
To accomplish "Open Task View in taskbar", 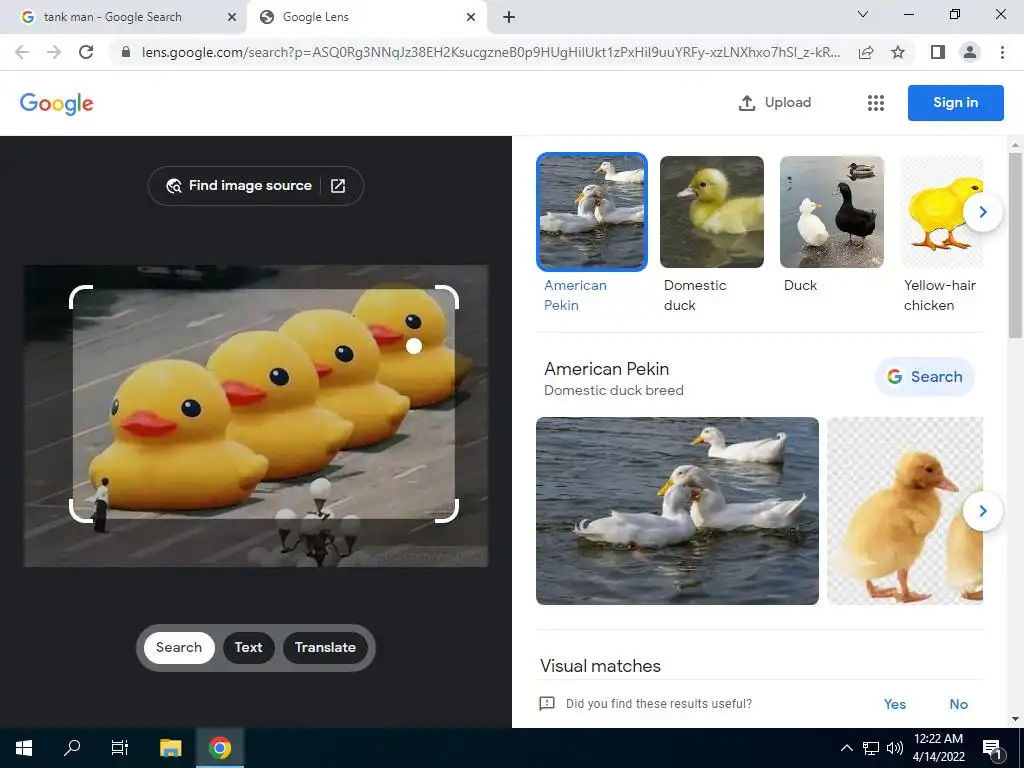I will click(x=120, y=748).
